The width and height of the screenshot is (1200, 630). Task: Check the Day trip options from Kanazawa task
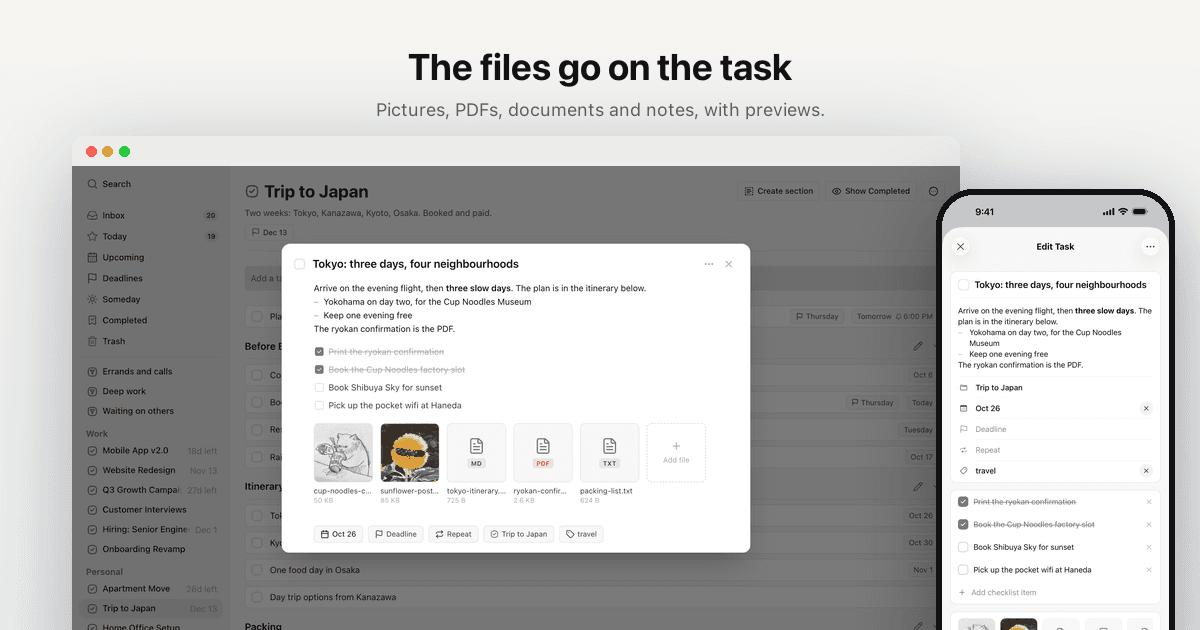(258, 597)
